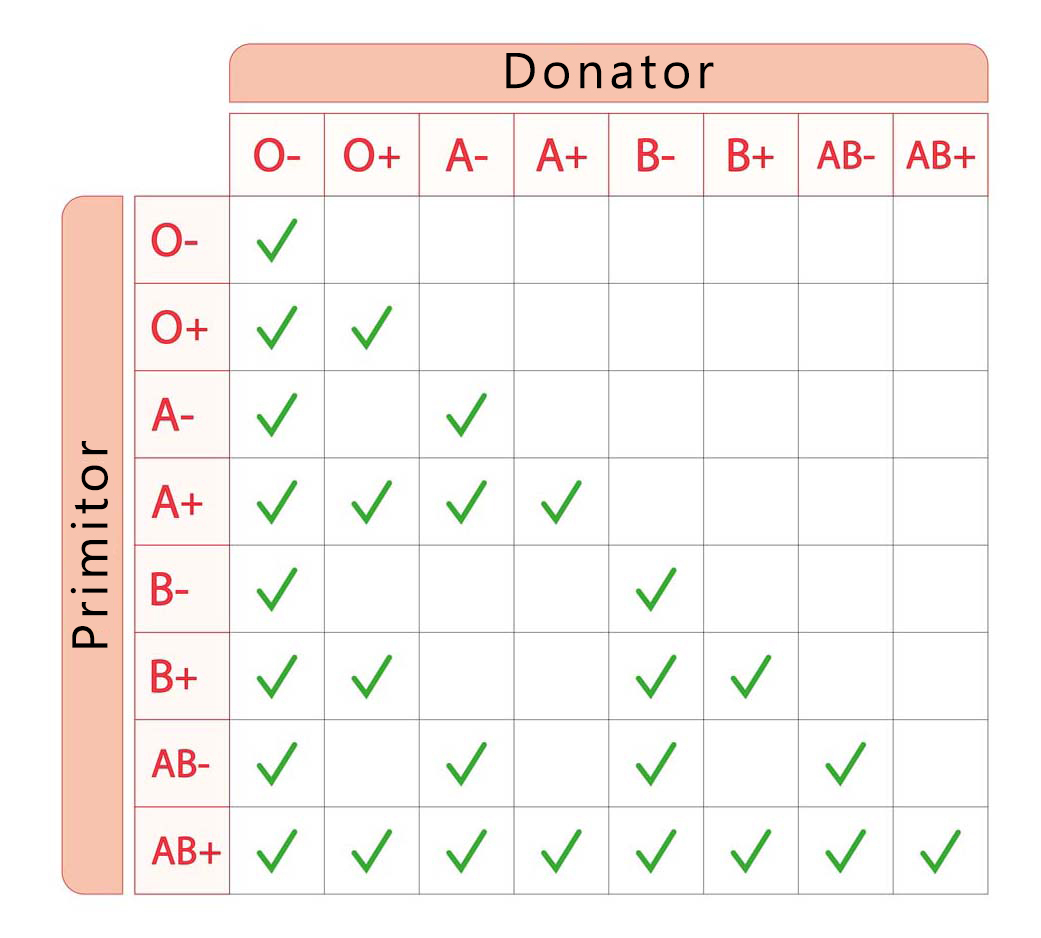The width and height of the screenshot is (1041, 938).
Task: Click the B- donor checkmark in B- row
Action: pyautogui.click(x=656, y=590)
